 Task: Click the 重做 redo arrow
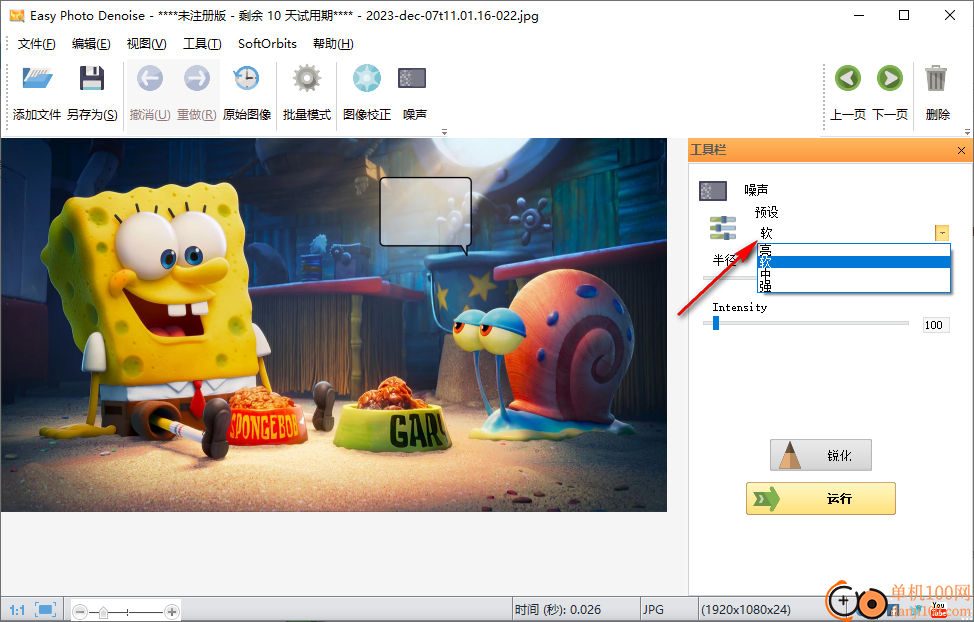click(x=197, y=78)
